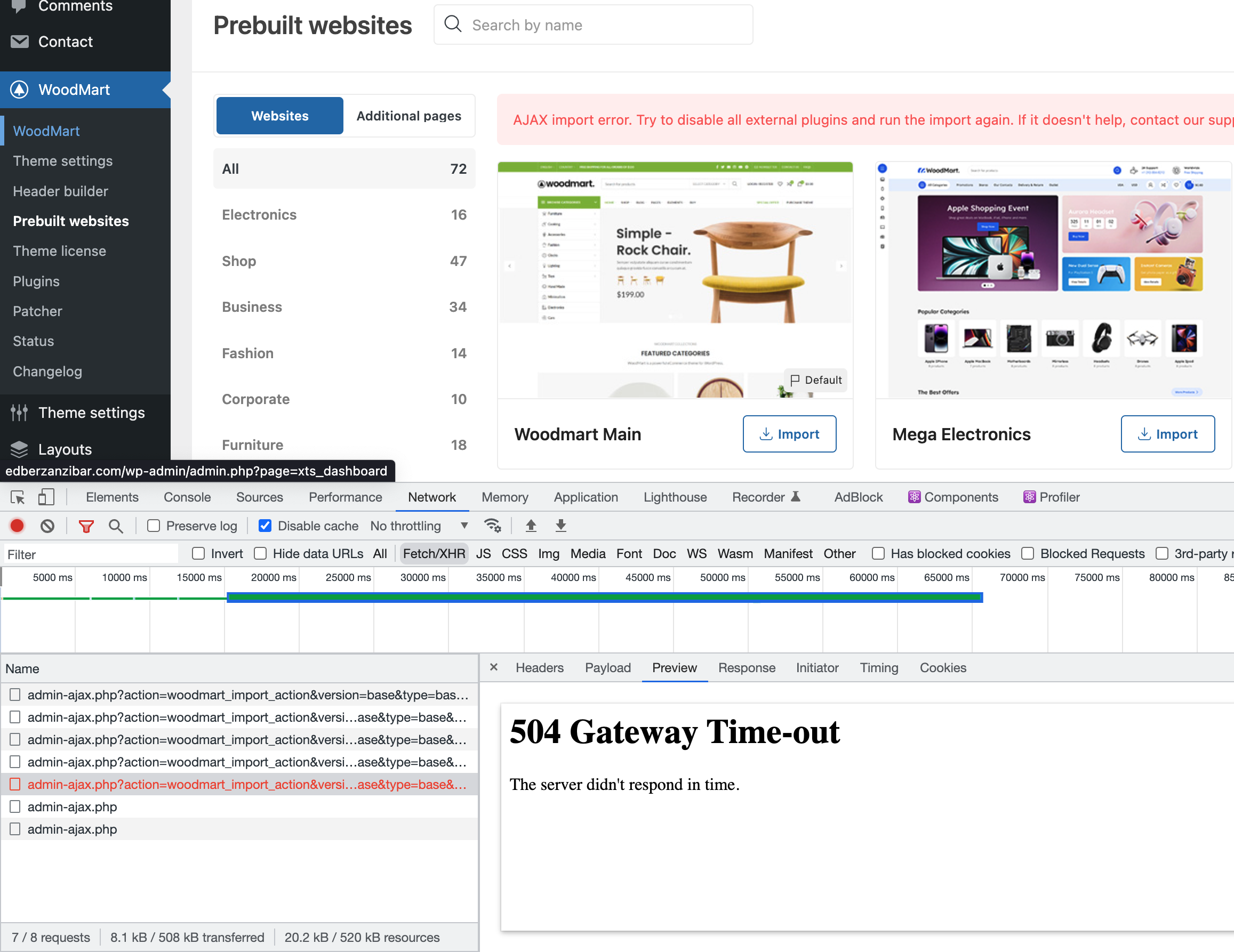Click the export HAR download arrow
The height and width of the screenshot is (952, 1234).
[560, 526]
